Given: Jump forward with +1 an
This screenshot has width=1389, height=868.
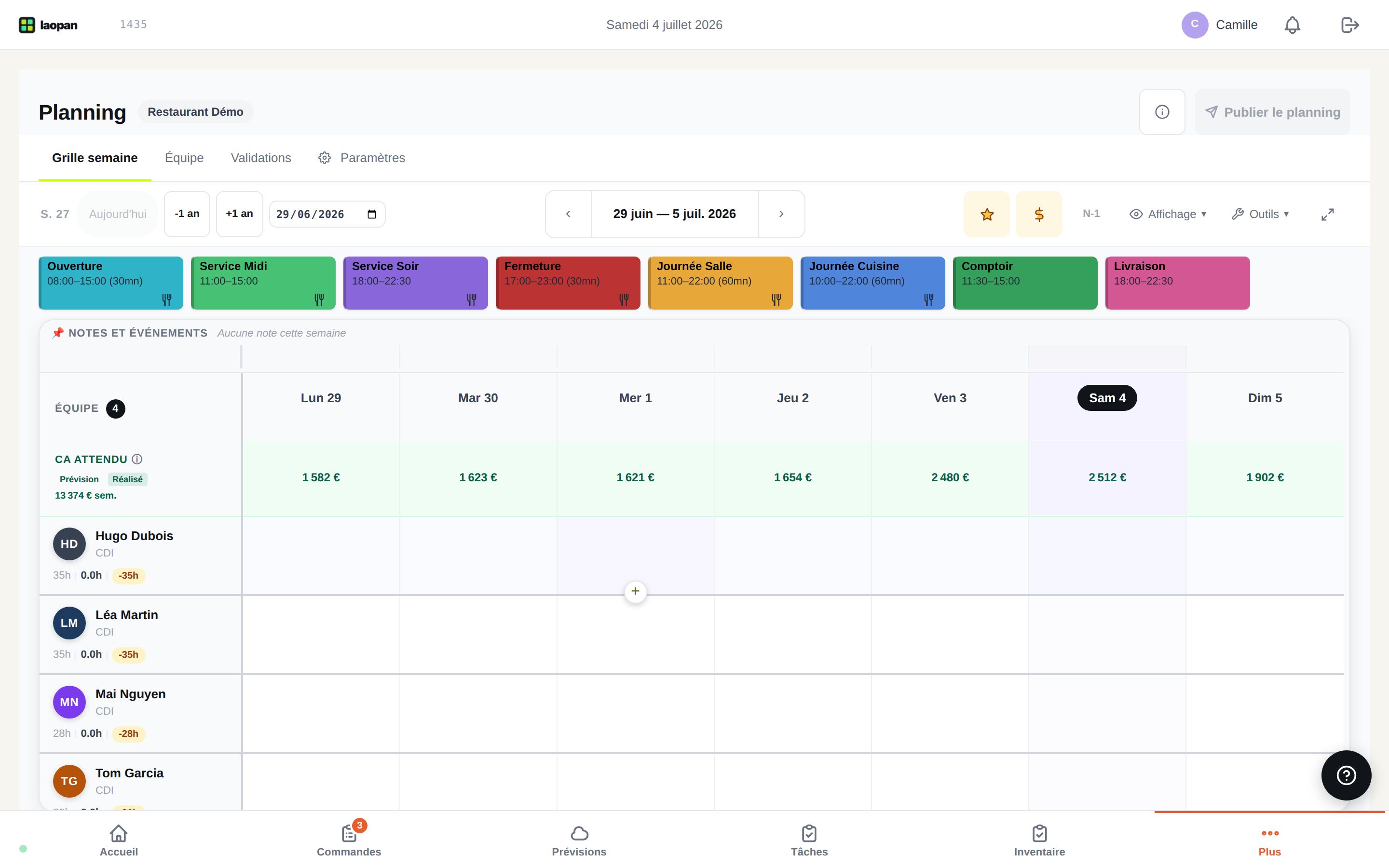Looking at the screenshot, I should (239, 214).
